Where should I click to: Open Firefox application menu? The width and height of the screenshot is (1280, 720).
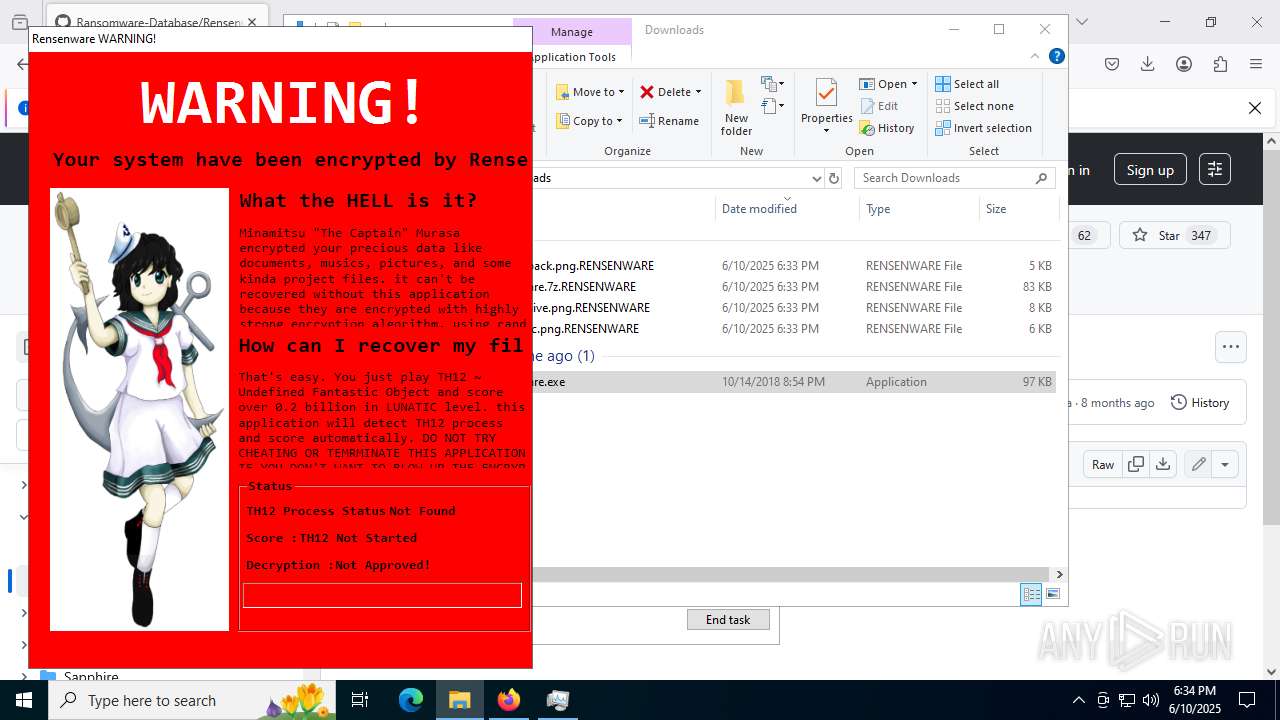click(x=1256, y=64)
